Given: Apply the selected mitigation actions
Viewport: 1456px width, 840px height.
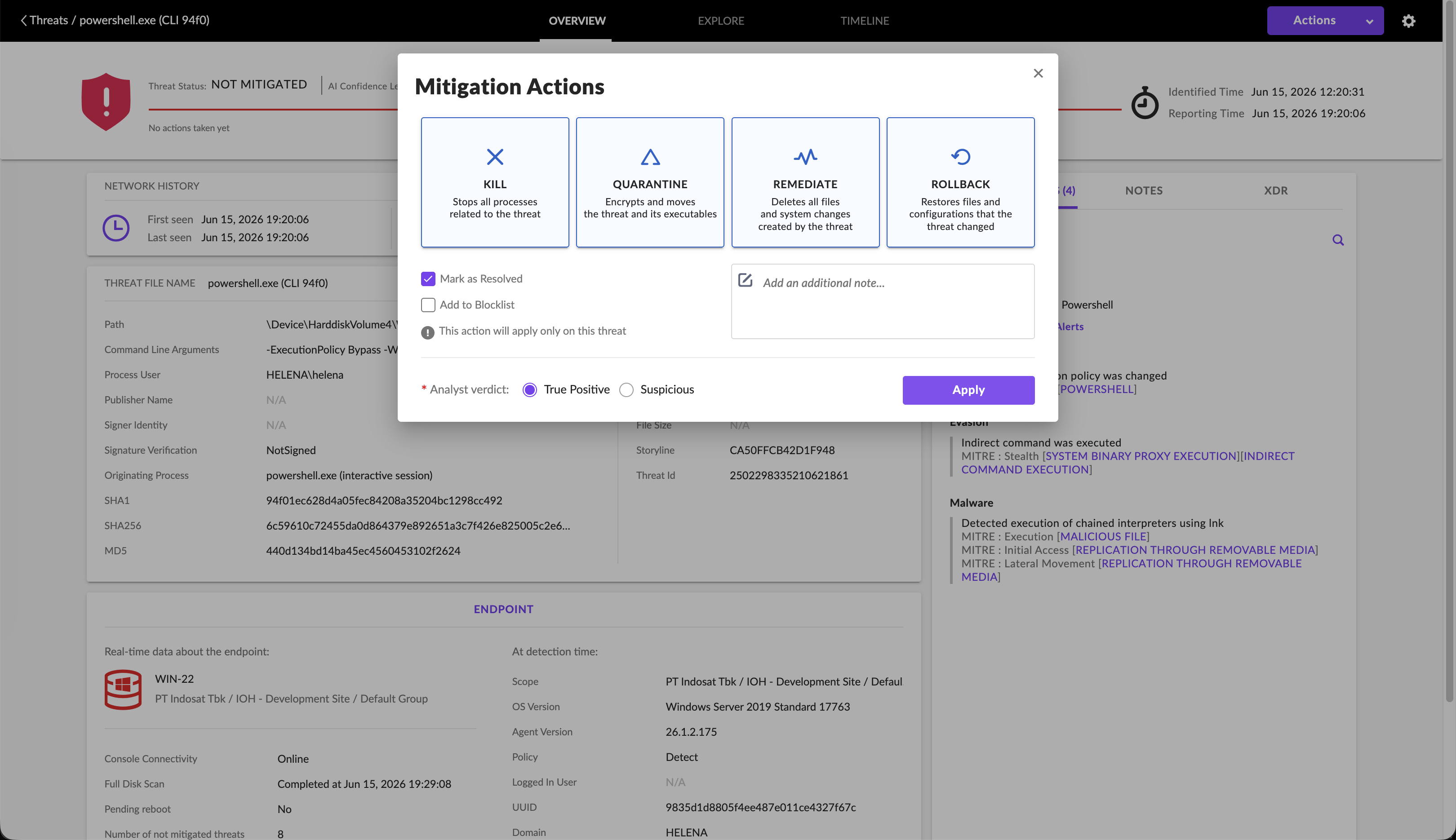Looking at the screenshot, I should 968,390.
